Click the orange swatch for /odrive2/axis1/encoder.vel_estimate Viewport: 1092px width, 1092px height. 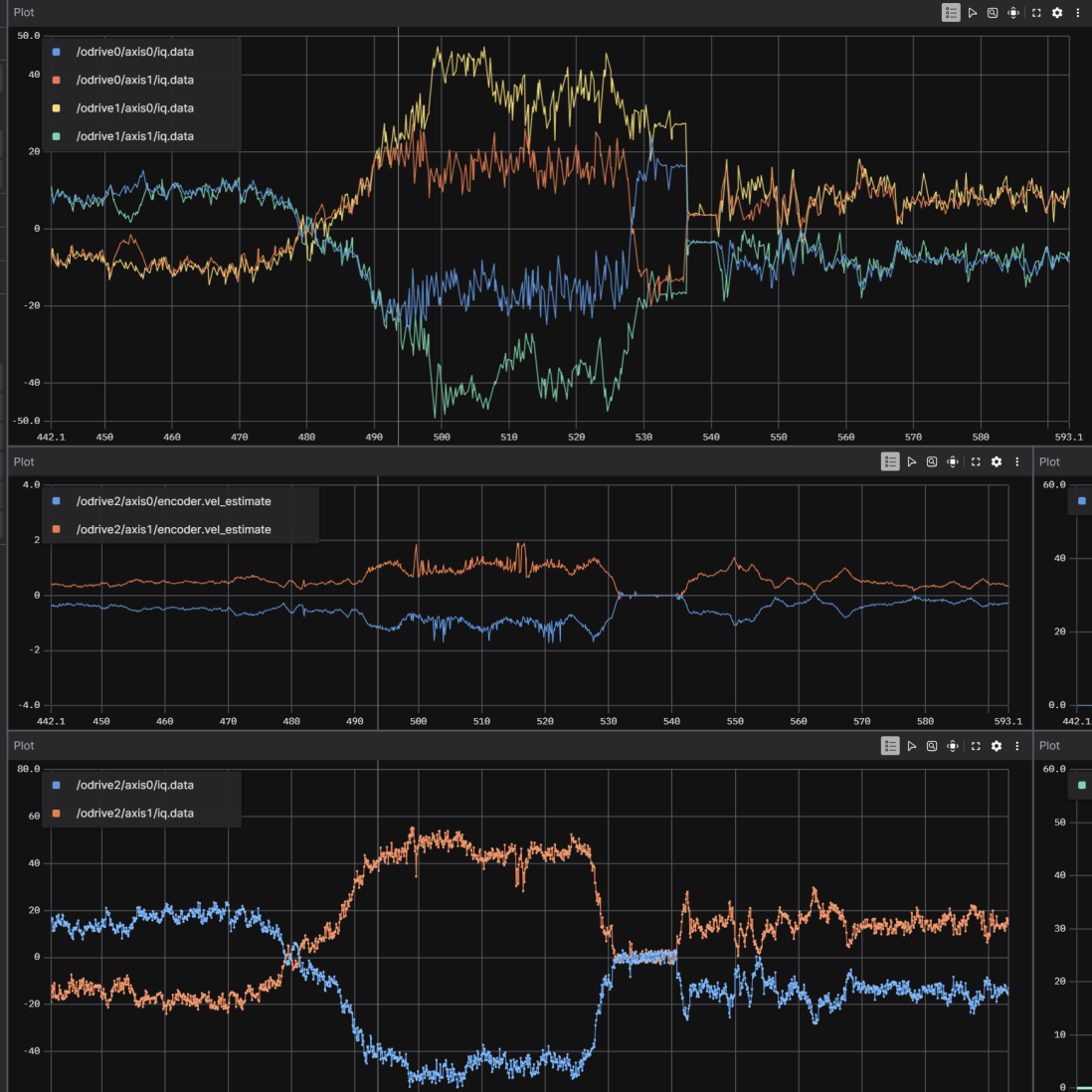tap(57, 529)
